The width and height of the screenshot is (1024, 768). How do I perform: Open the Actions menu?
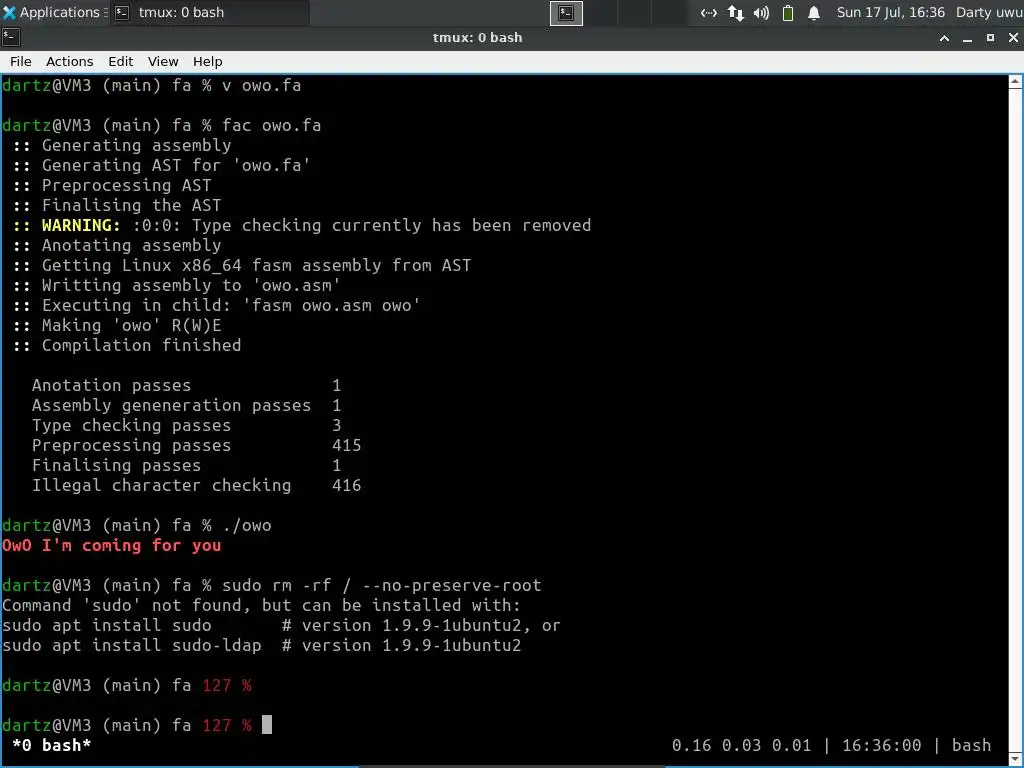[x=69, y=61]
